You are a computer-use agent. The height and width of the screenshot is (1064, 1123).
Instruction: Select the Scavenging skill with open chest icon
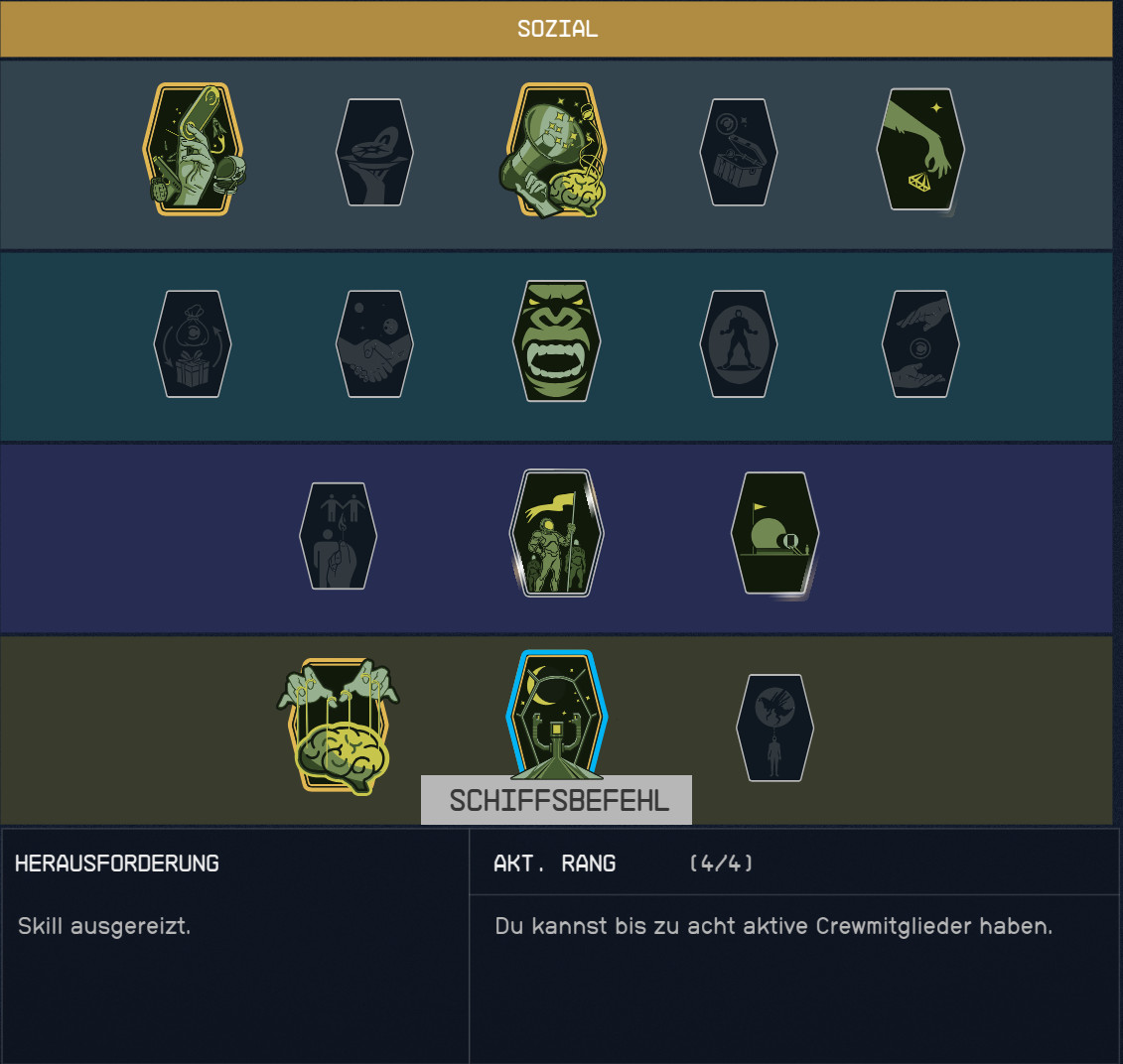(x=739, y=152)
